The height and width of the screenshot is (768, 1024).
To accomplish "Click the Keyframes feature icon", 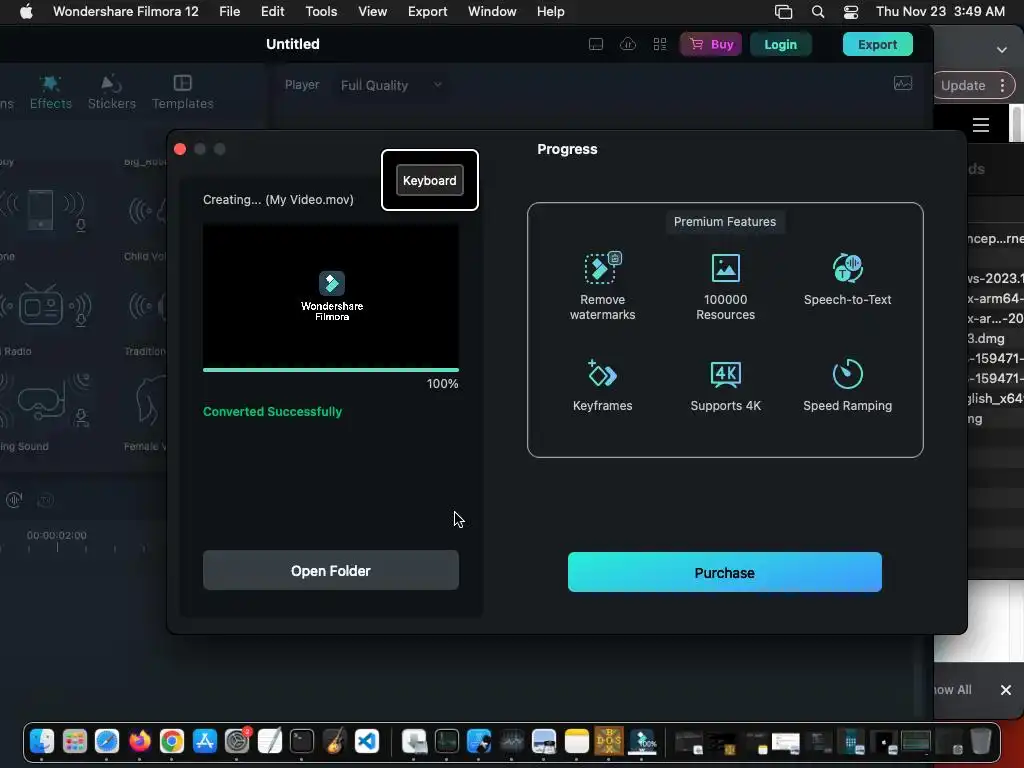I will (x=601, y=374).
